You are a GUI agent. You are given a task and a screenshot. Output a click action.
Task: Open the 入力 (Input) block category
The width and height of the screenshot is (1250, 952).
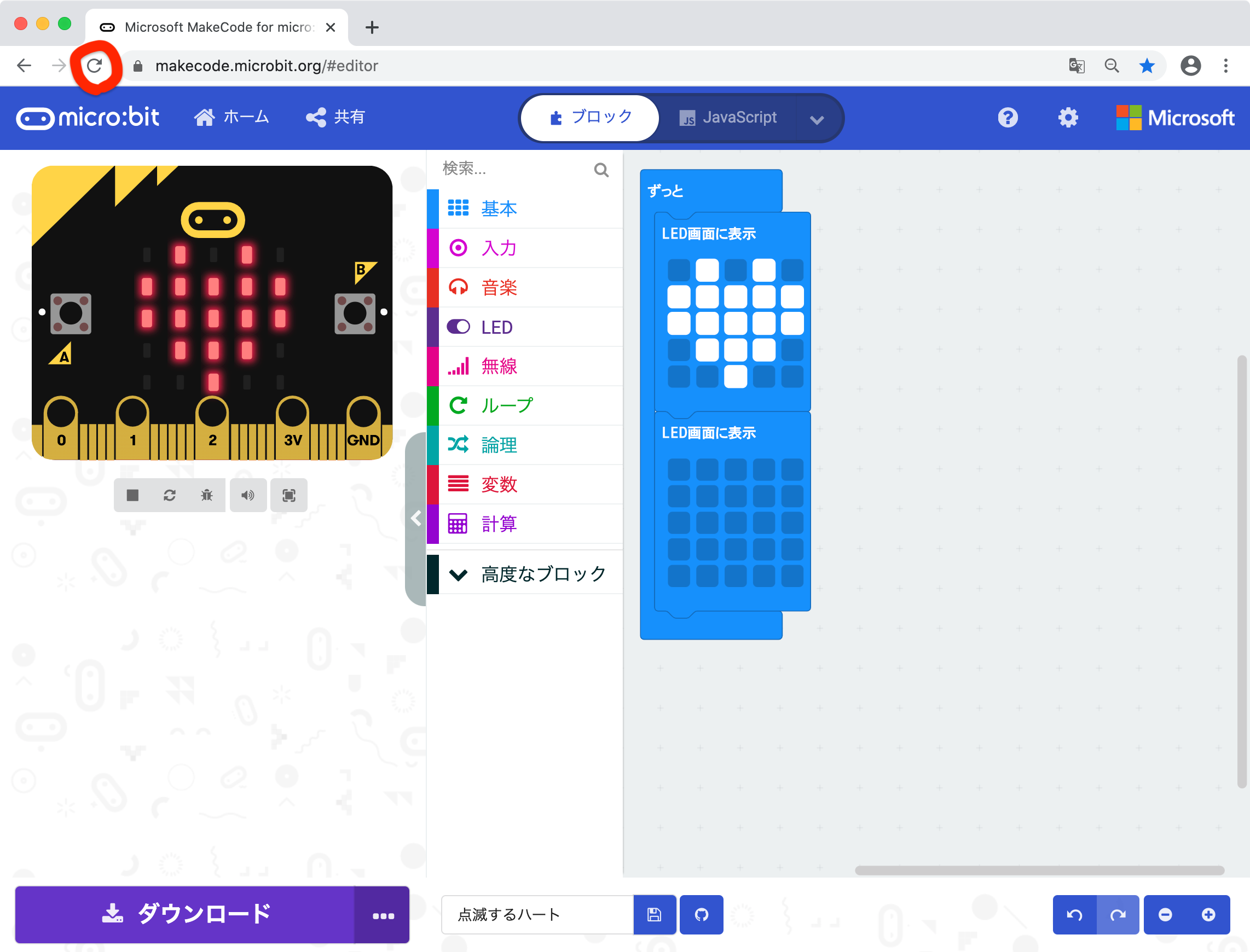point(499,248)
